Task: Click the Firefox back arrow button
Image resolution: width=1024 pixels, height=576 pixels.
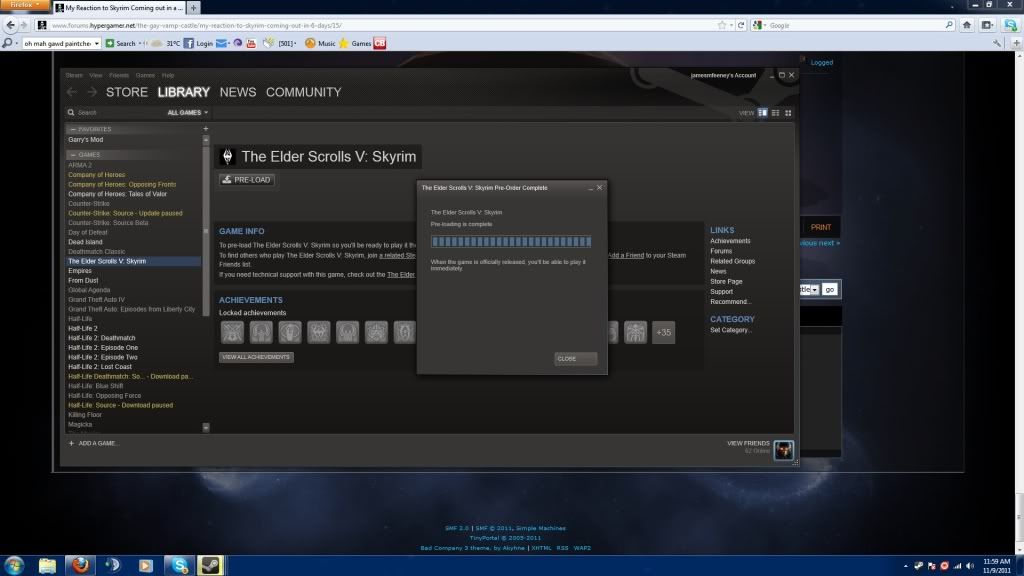Action: pyautogui.click(x=10, y=25)
